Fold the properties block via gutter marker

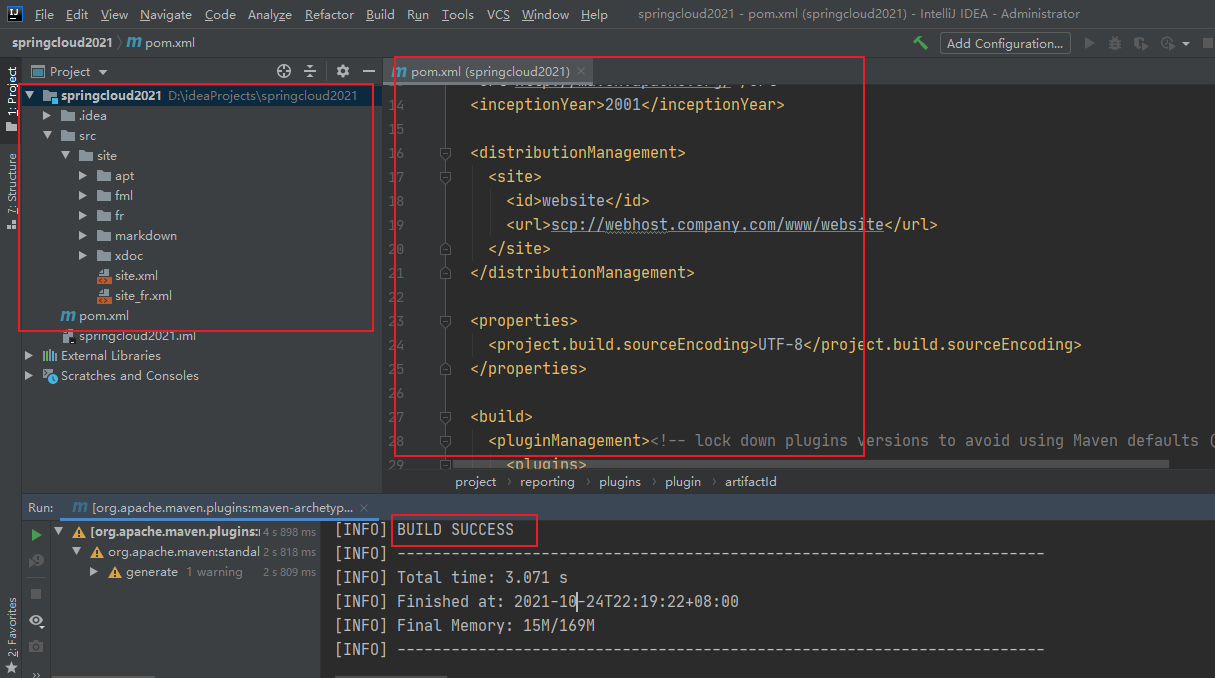click(x=445, y=321)
